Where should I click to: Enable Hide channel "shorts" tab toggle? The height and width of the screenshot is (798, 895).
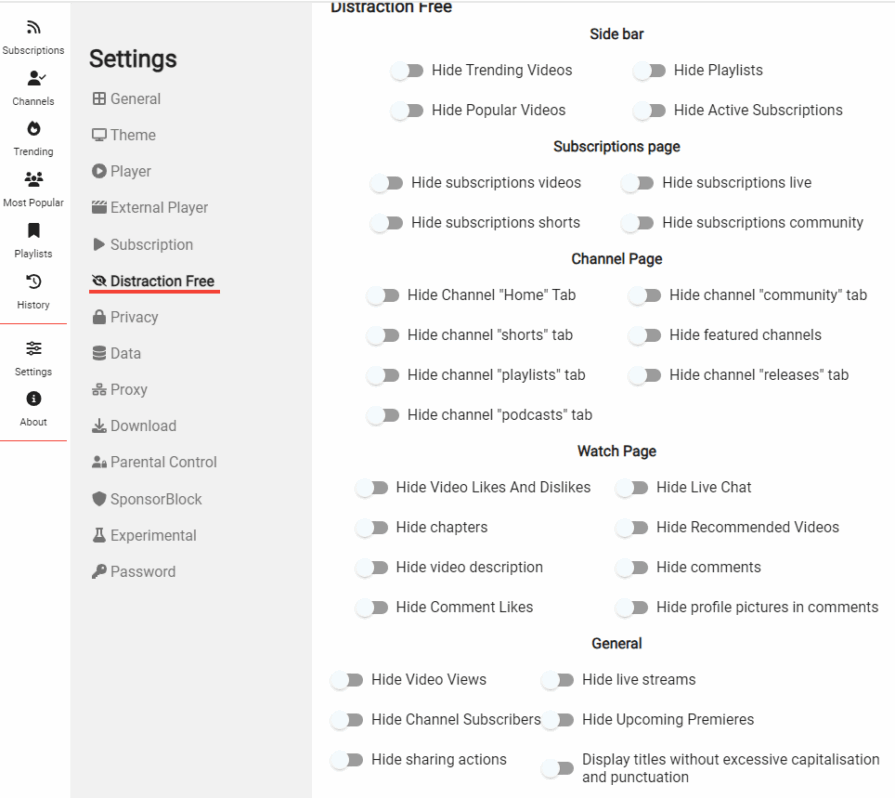383,336
